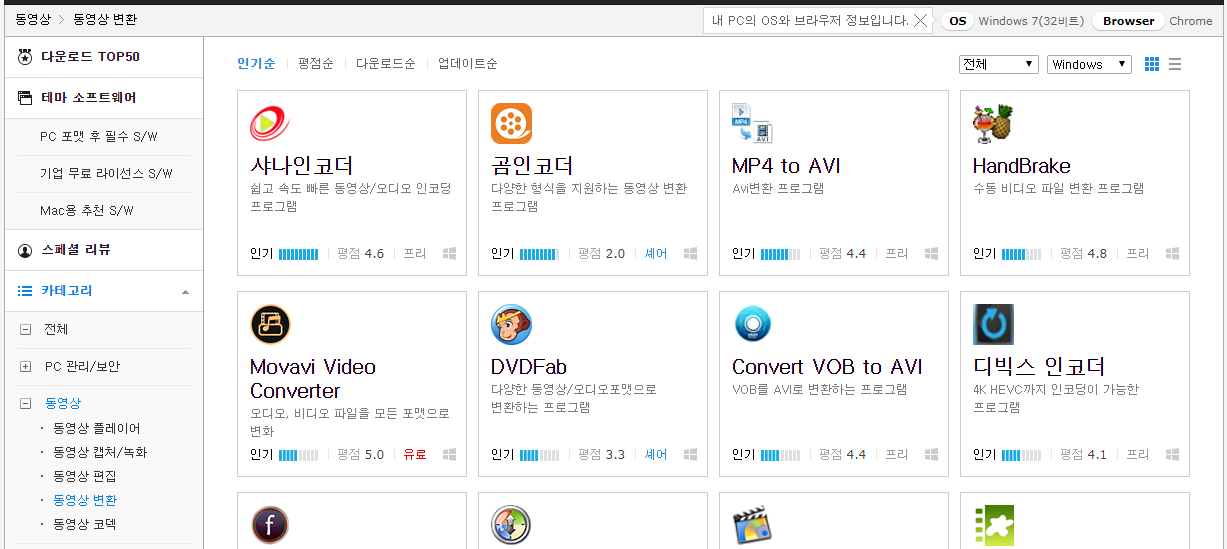The width and height of the screenshot is (1227, 549).
Task: Click Windows logo on 샤나인코더 card
Action: [450, 254]
